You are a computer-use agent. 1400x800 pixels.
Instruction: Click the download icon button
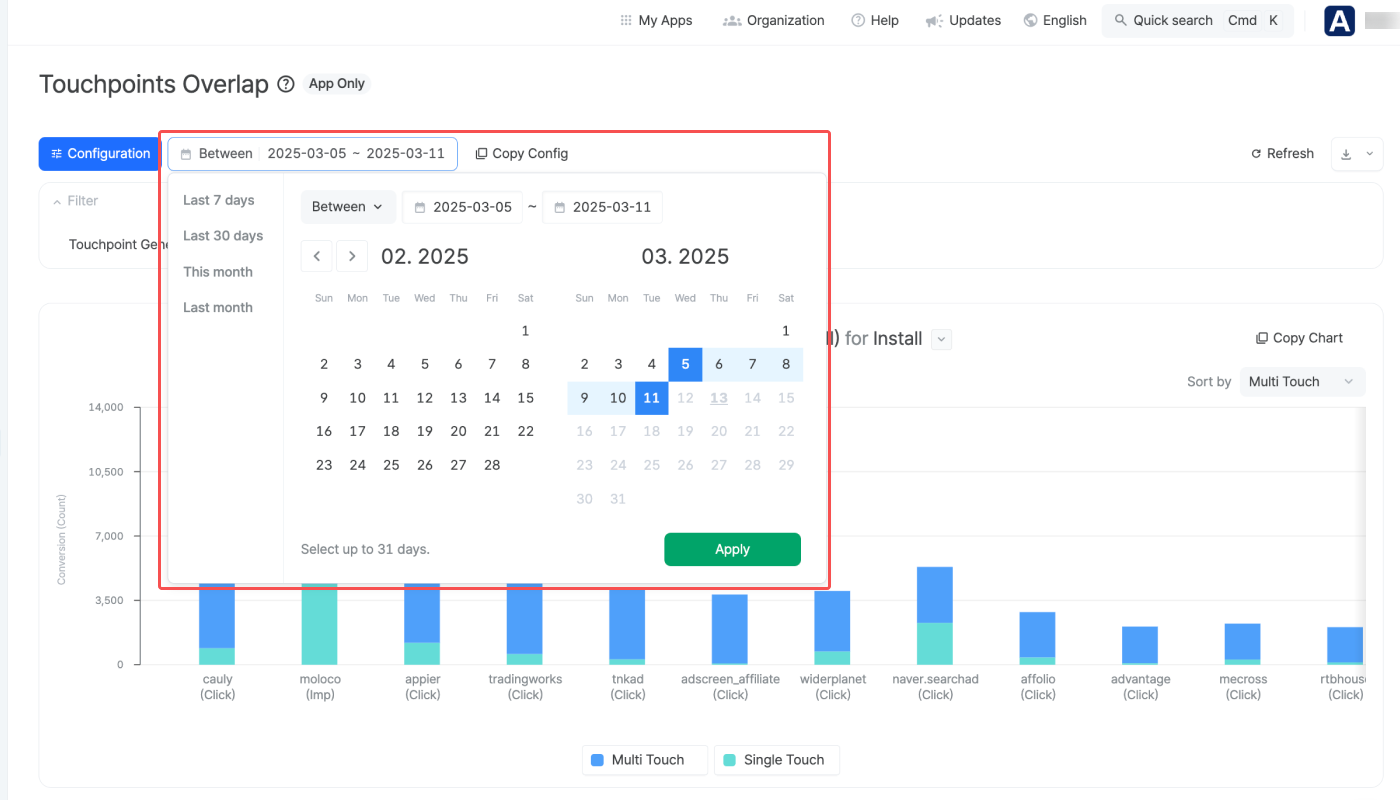[1346, 154]
